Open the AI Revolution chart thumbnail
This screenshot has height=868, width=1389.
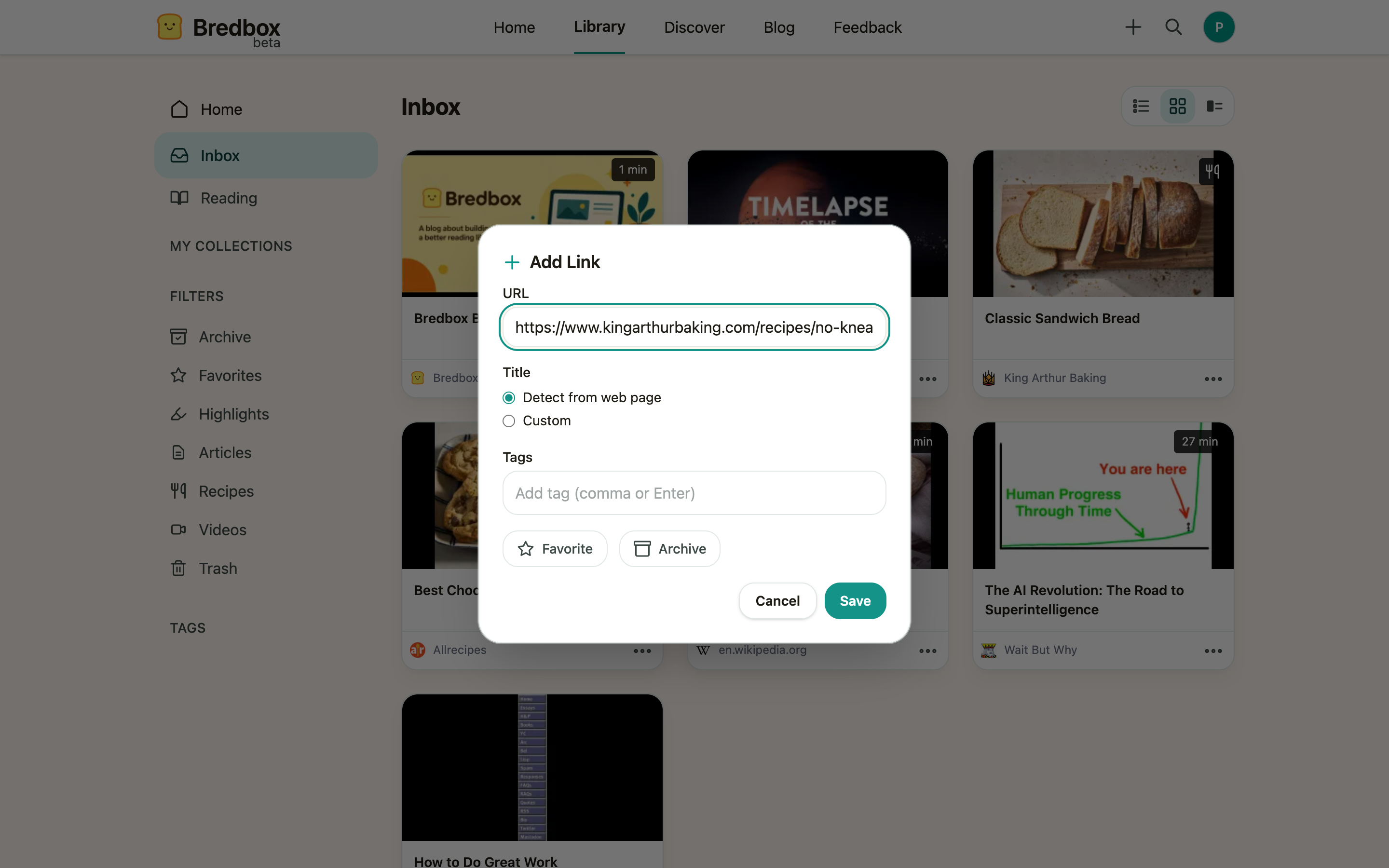[1103, 496]
